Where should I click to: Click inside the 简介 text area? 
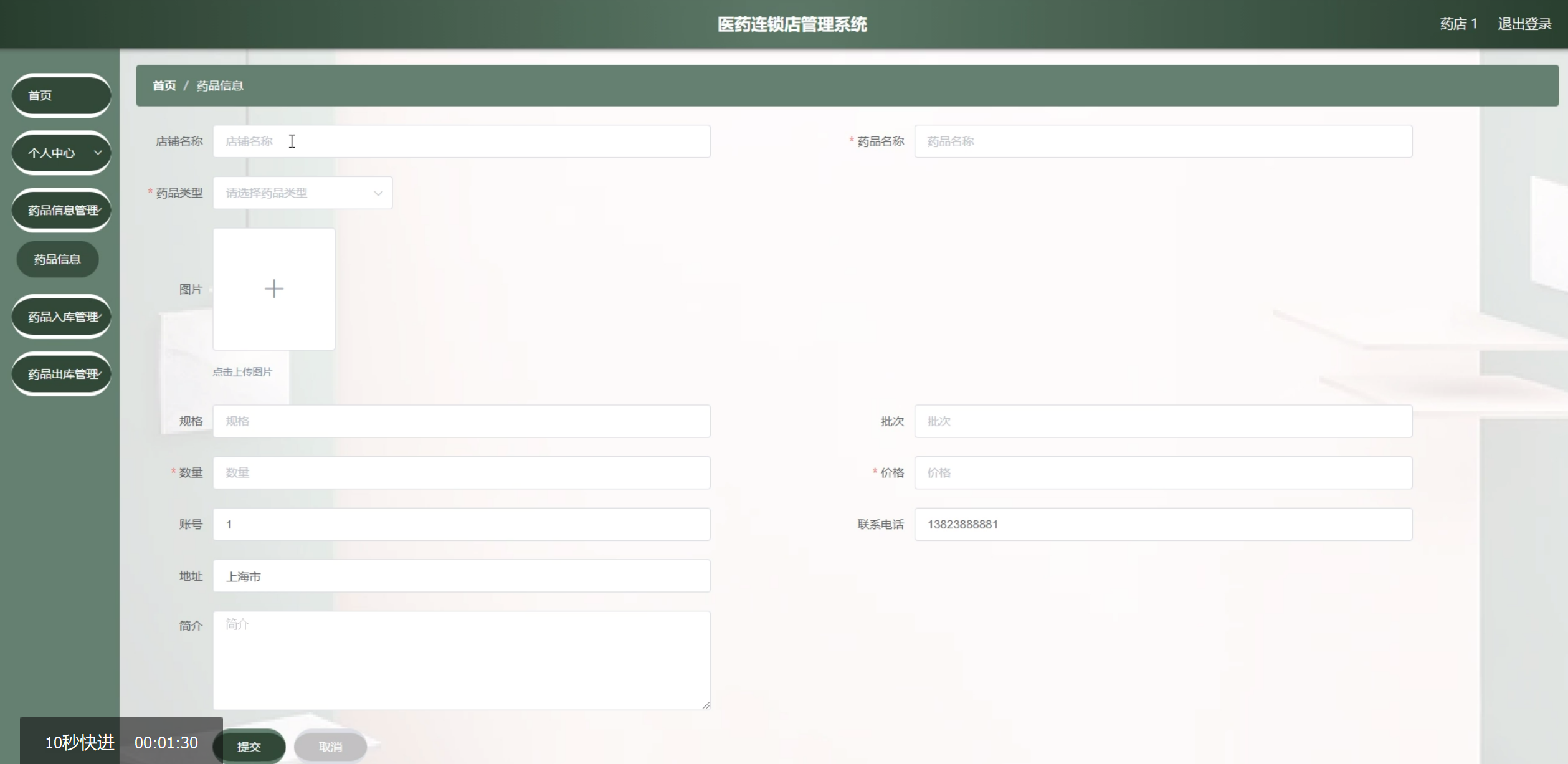coord(461,659)
